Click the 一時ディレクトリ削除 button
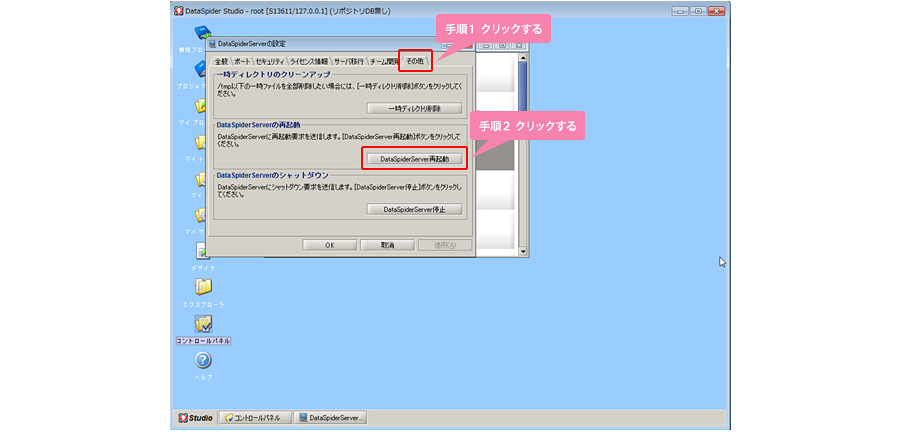 tap(414, 108)
